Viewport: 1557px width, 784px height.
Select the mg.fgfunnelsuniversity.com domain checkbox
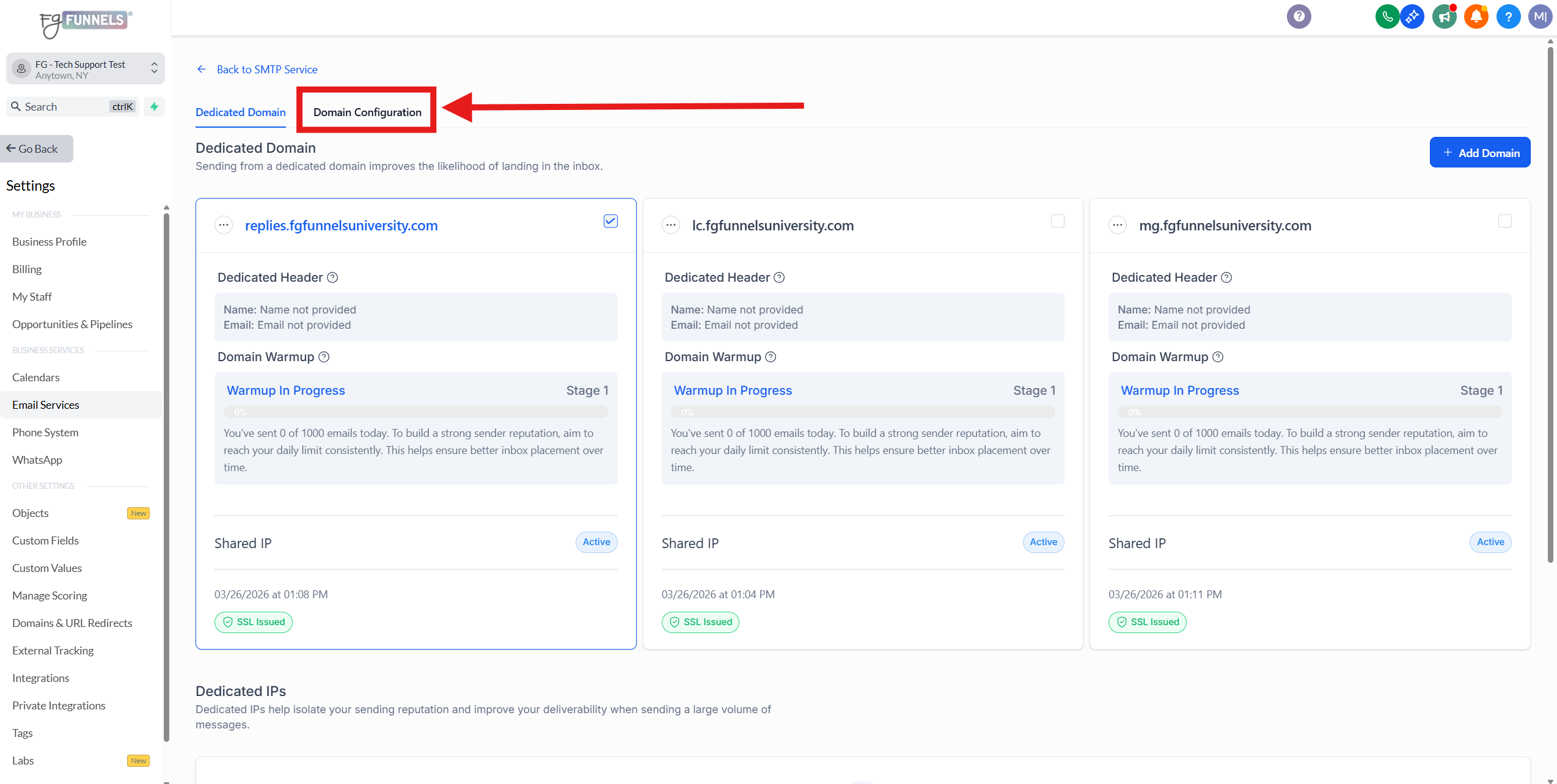(x=1504, y=221)
